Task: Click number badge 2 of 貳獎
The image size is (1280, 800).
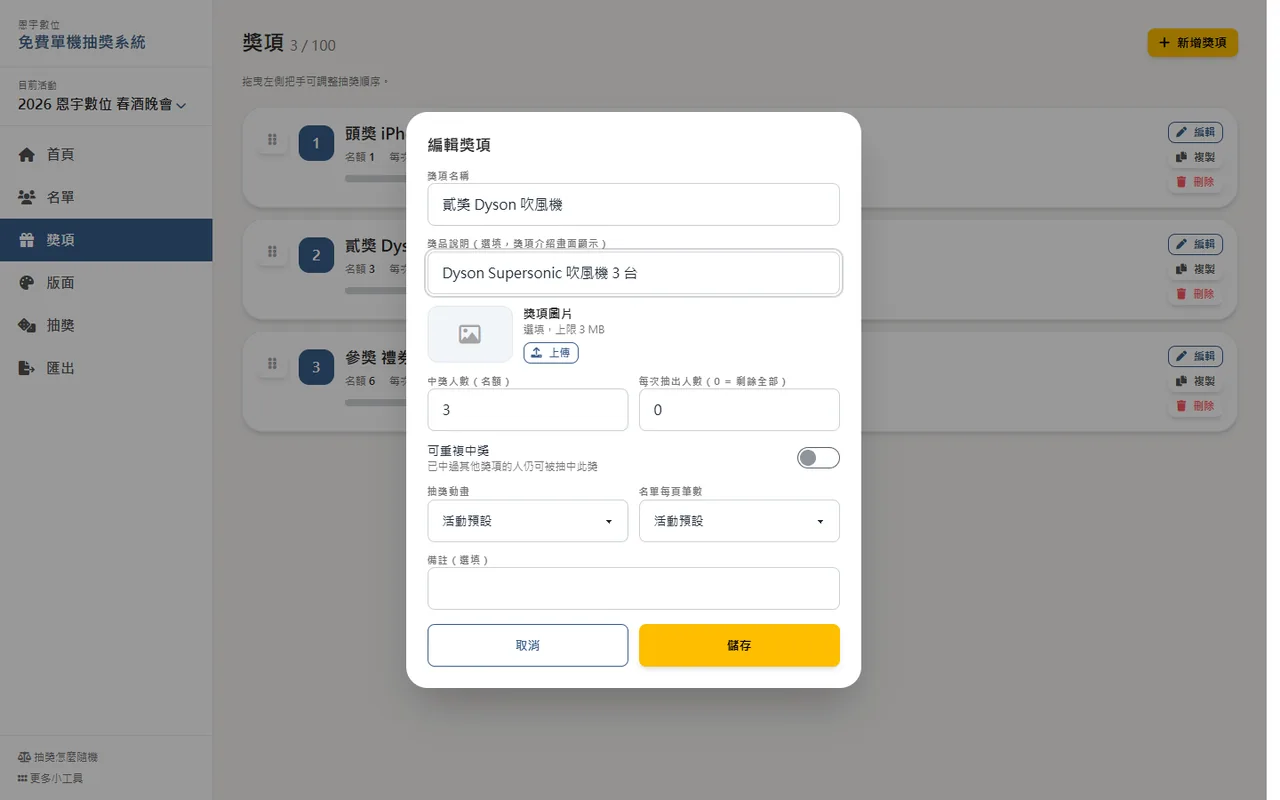Action: click(316, 255)
